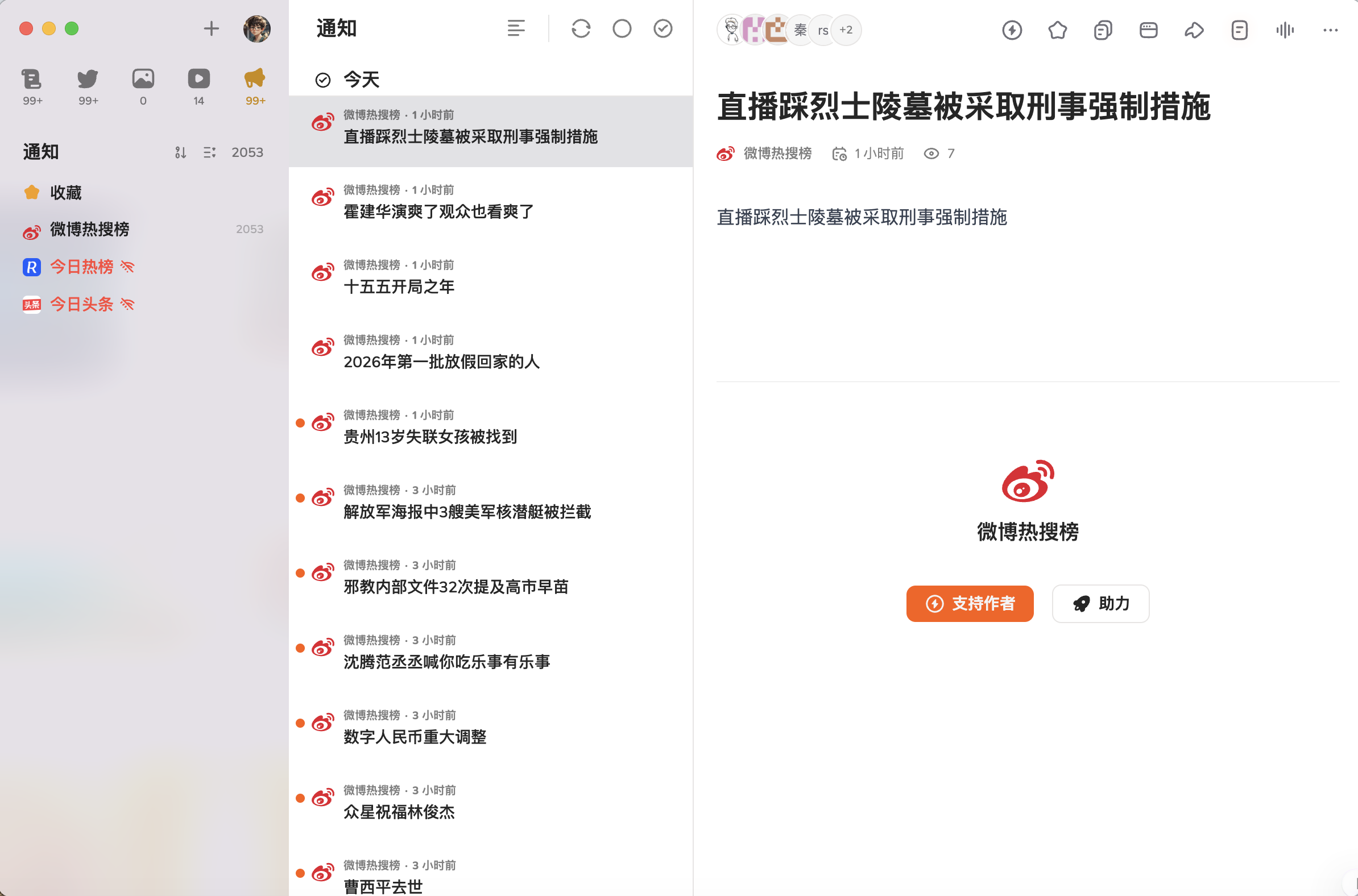The width and height of the screenshot is (1358, 896).
Task: Click the 支持作者 button
Action: (970, 603)
